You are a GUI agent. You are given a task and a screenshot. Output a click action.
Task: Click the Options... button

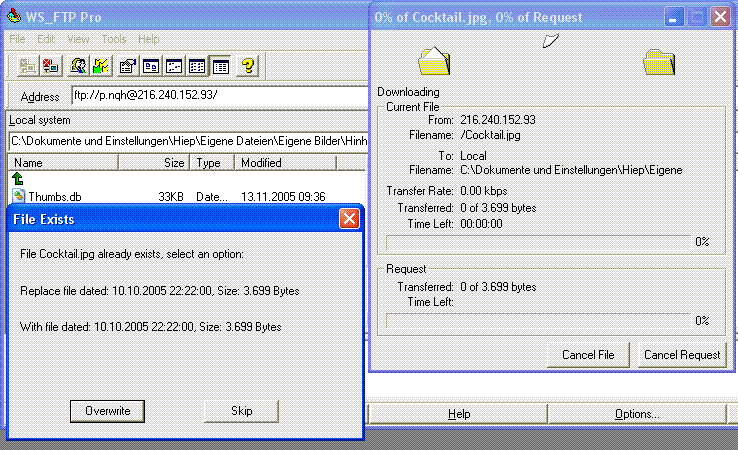click(x=637, y=414)
